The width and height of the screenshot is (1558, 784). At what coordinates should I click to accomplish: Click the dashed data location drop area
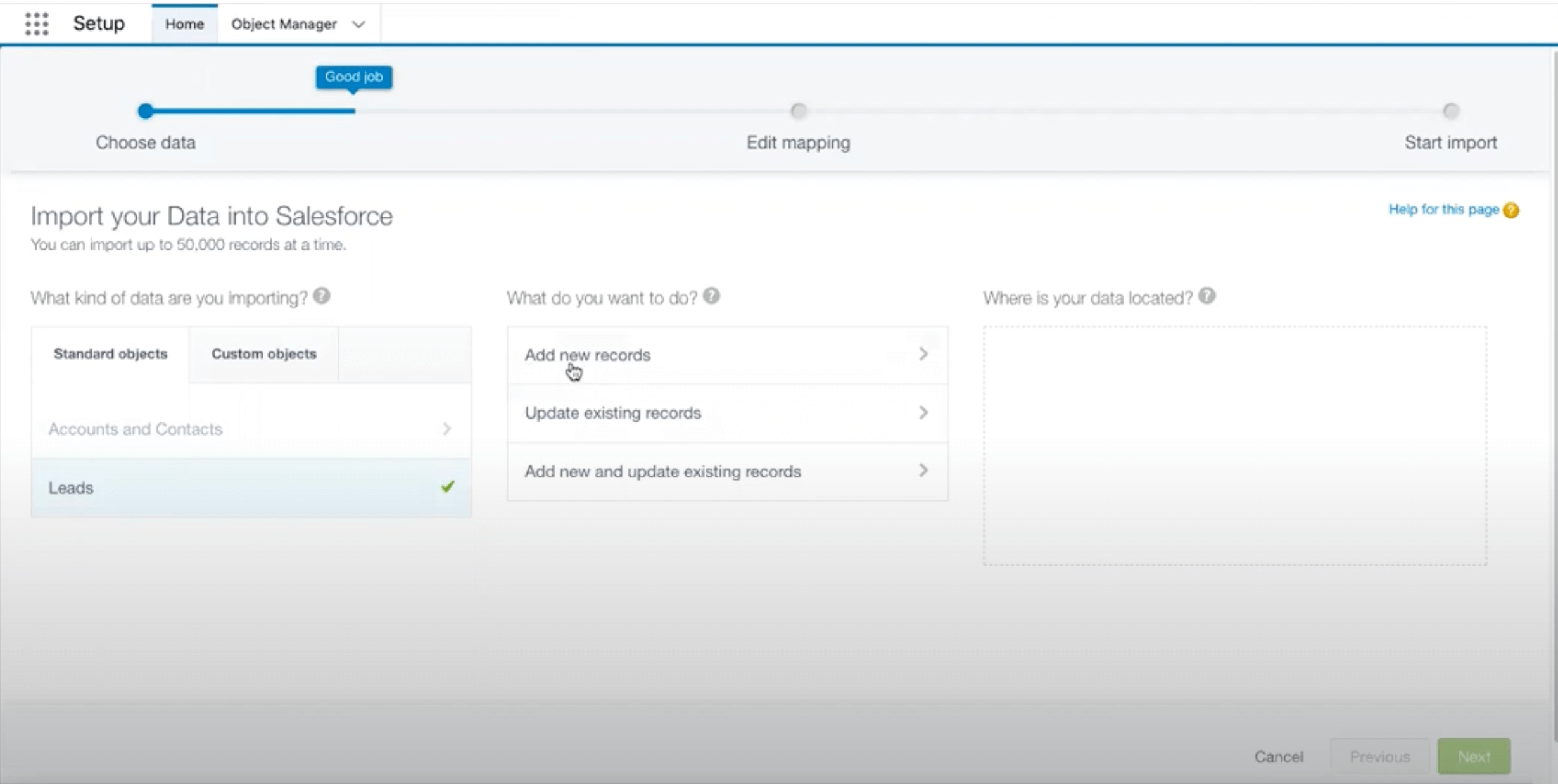pyautogui.click(x=1234, y=446)
